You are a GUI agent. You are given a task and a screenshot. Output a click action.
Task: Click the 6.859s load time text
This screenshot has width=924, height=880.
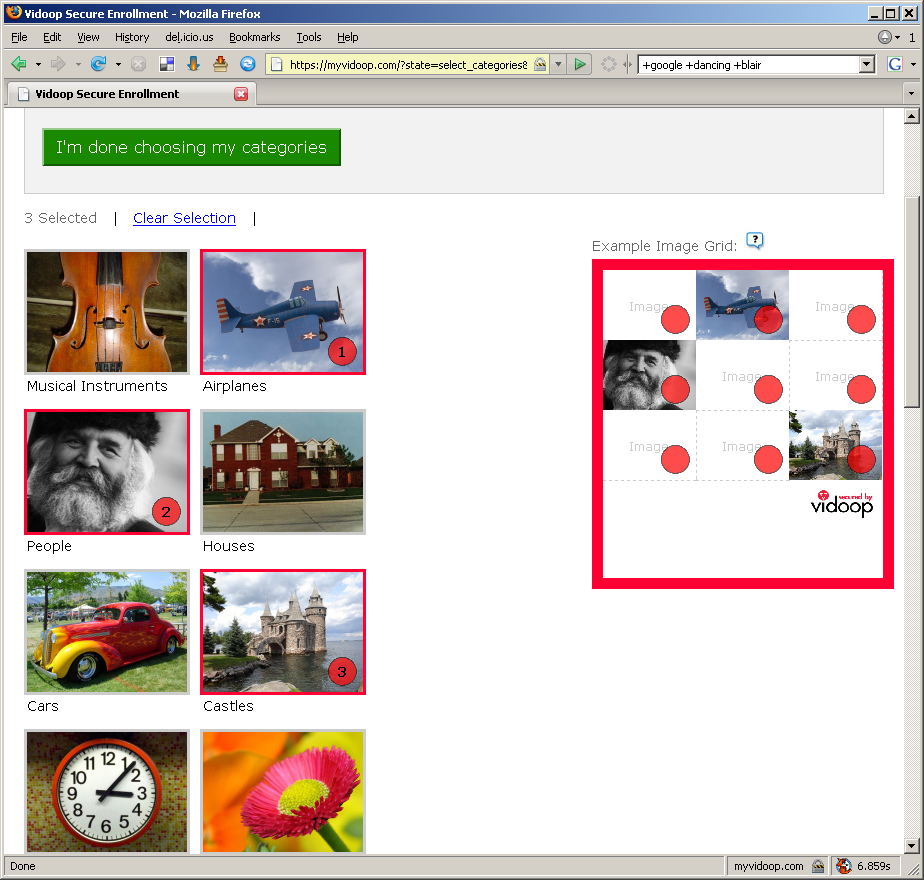click(x=873, y=866)
